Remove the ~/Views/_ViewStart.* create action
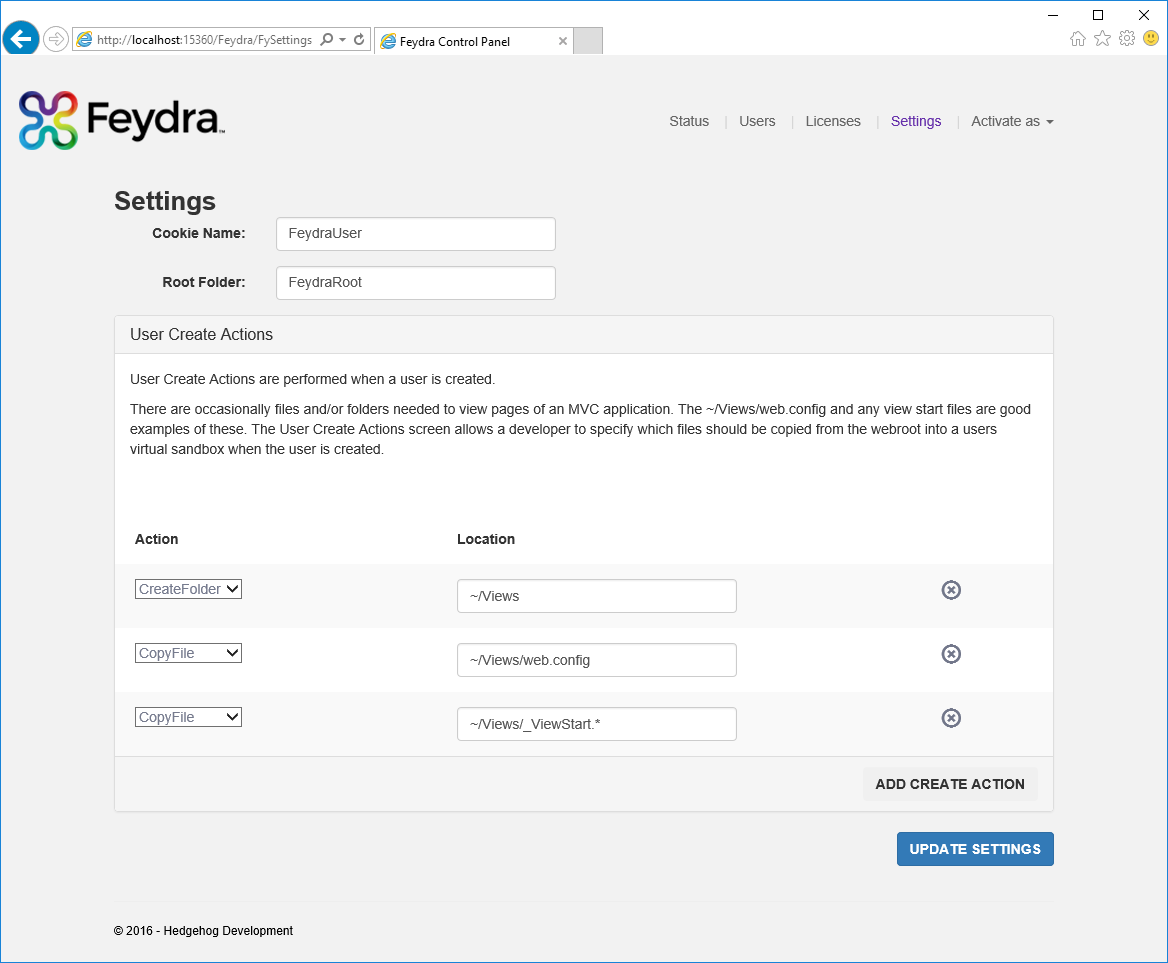The image size is (1168, 963). 951,718
